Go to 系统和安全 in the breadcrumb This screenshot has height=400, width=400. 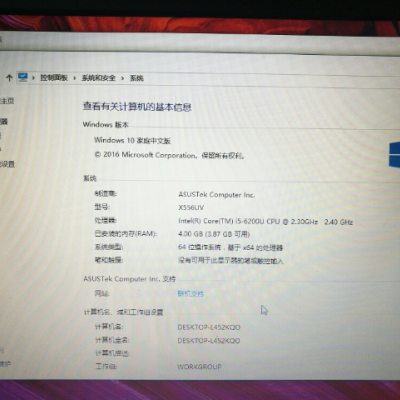point(99,78)
